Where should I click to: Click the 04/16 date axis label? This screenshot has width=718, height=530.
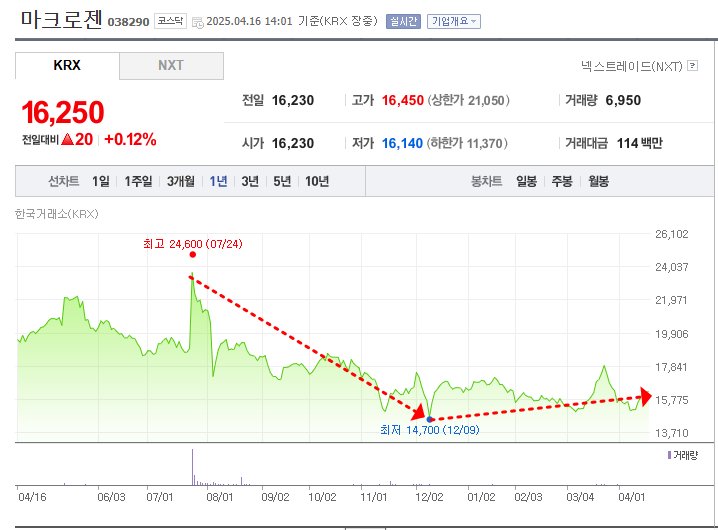pyautogui.click(x=32, y=497)
